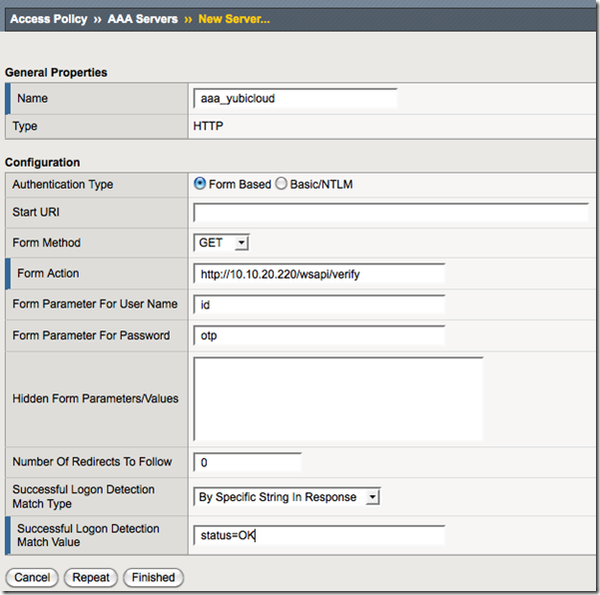Choose the Basic/NTLM authentication type

pyautogui.click(x=281, y=184)
